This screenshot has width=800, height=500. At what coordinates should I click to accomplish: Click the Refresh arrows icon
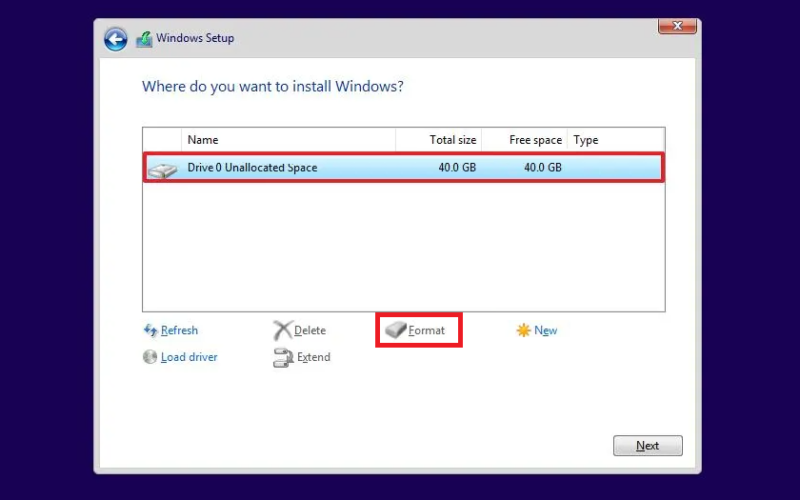coord(151,331)
